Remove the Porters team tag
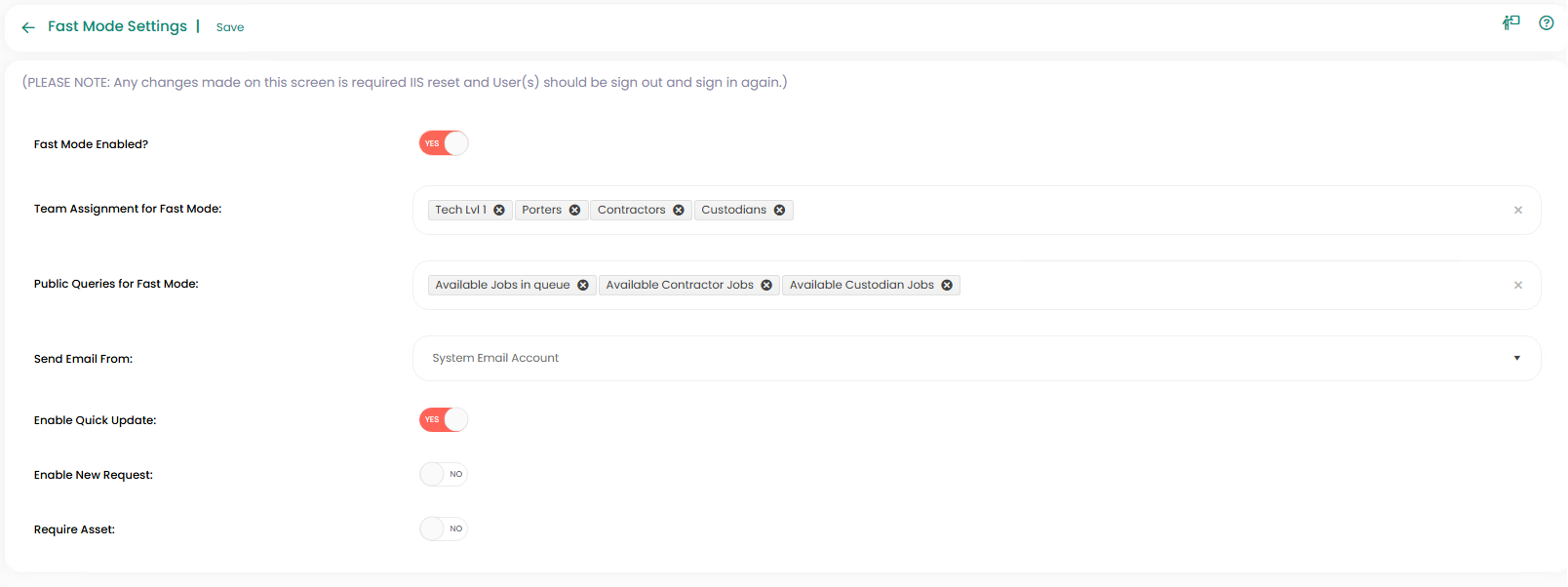The image size is (1568, 587). [x=575, y=211]
